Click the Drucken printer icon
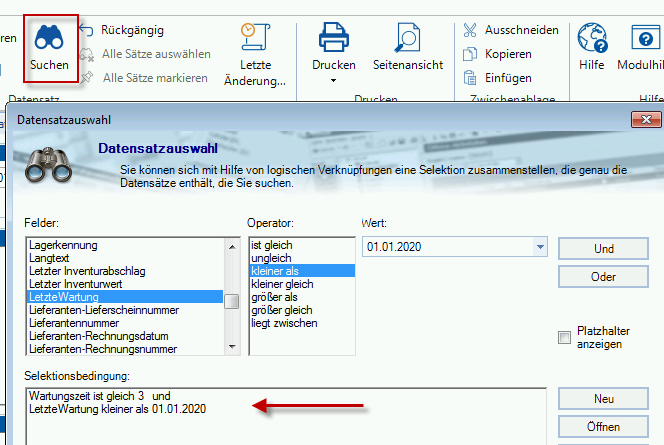This screenshot has width=664, height=445. (333, 38)
